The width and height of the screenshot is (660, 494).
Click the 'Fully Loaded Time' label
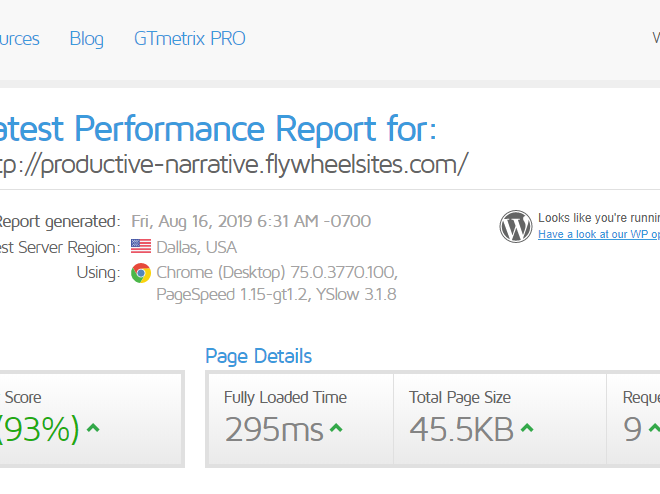click(x=285, y=398)
